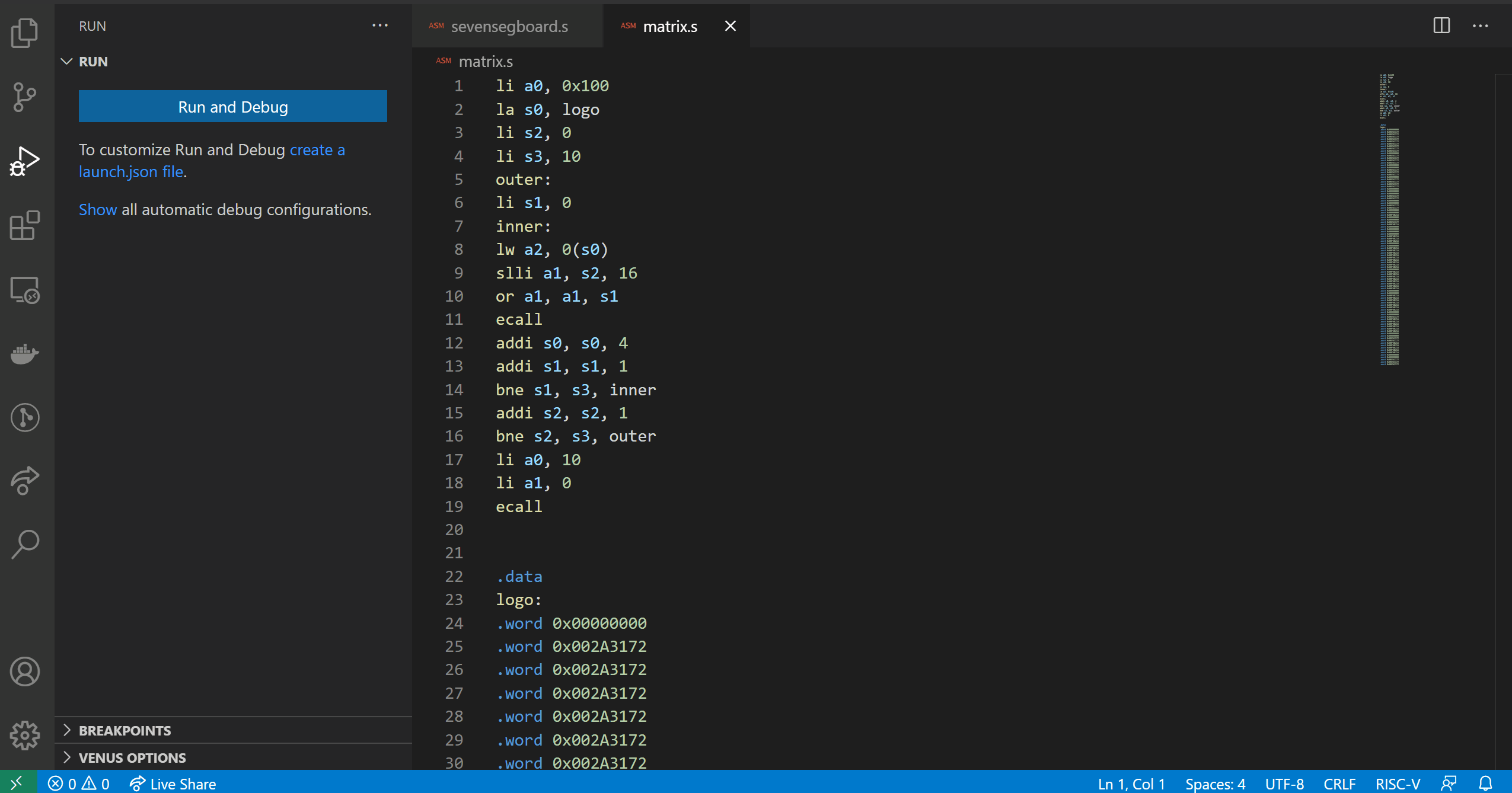Switch to the sevensegboard.s tab
1512x793 pixels.
(509, 27)
